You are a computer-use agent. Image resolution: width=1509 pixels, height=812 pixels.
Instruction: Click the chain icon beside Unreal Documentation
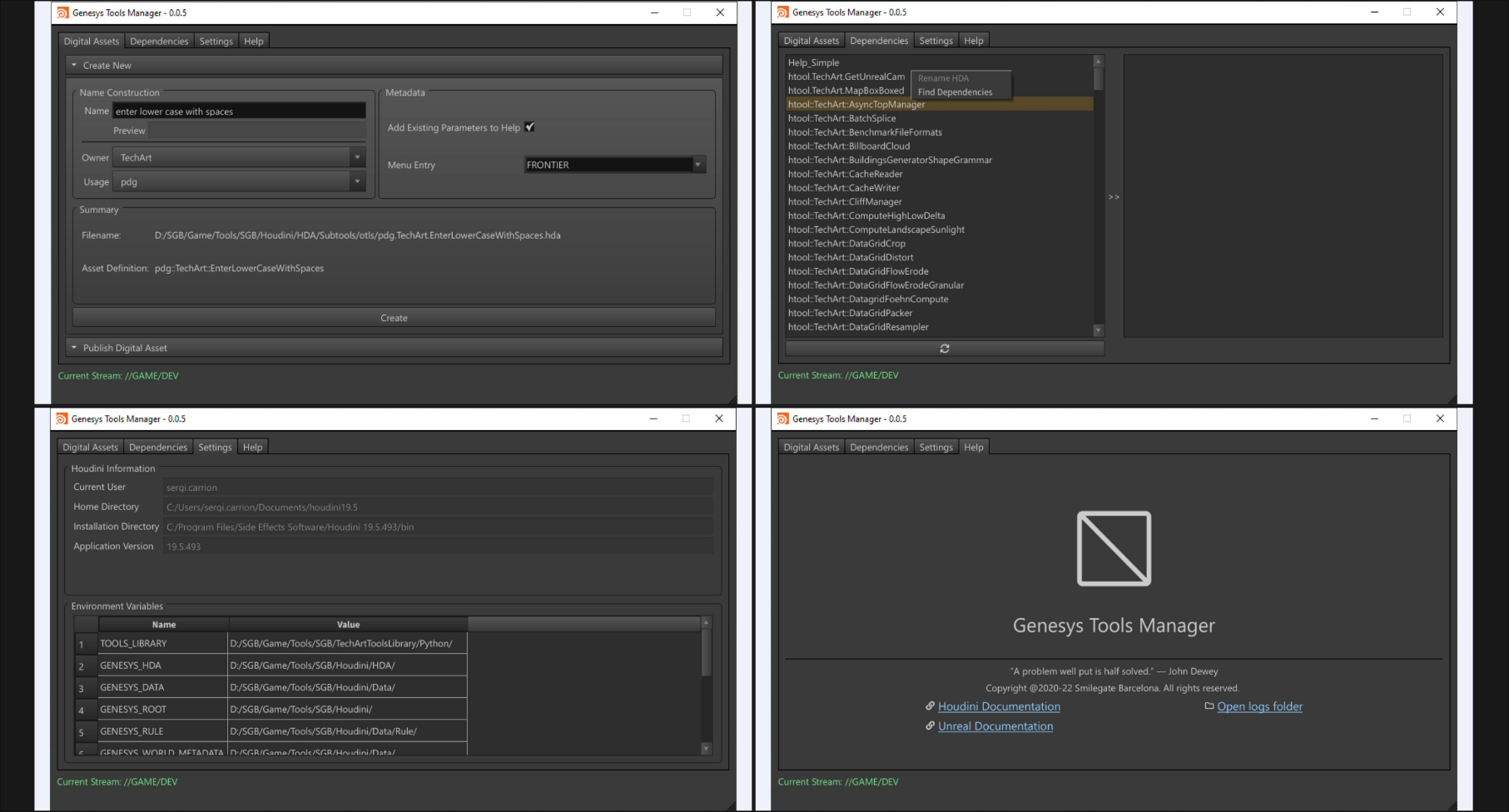931,725
